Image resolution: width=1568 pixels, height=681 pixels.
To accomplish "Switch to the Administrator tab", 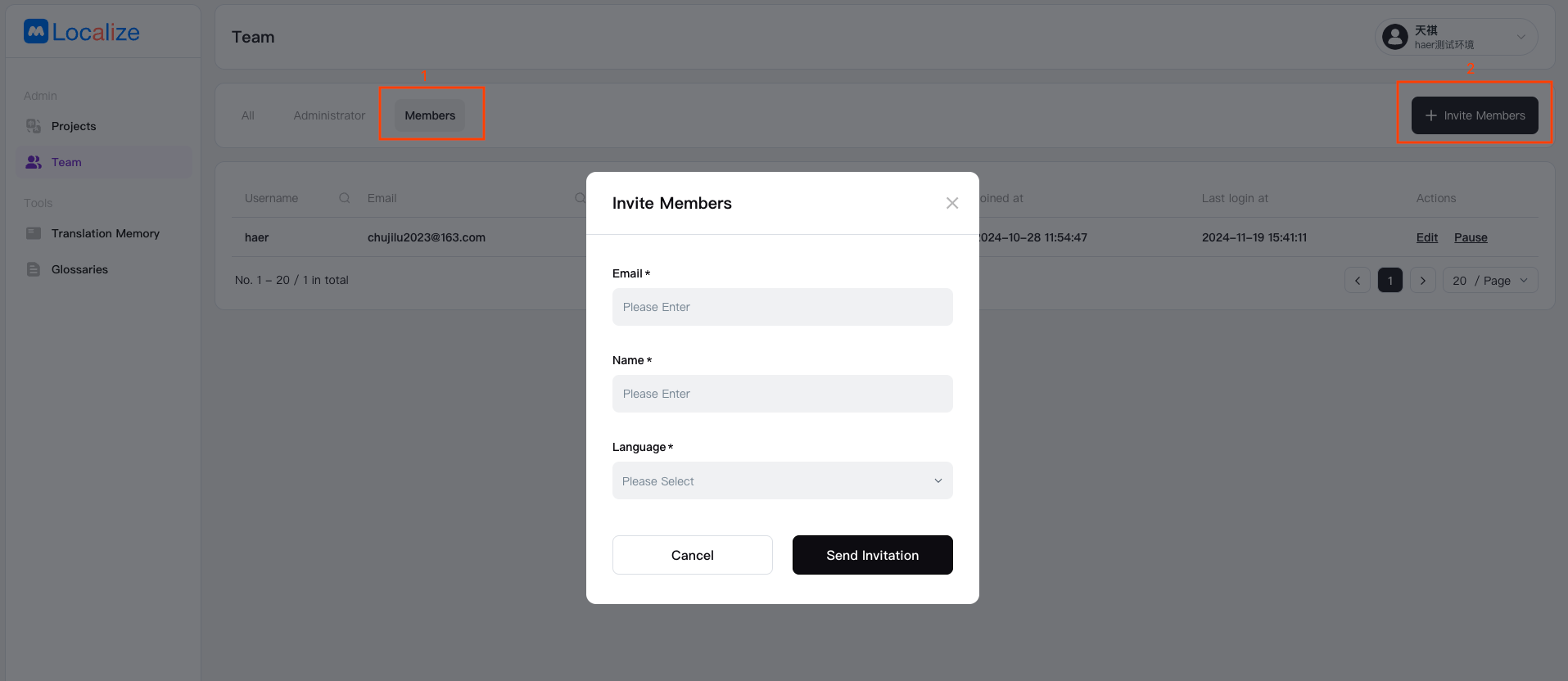I will [x=329, y=115].
